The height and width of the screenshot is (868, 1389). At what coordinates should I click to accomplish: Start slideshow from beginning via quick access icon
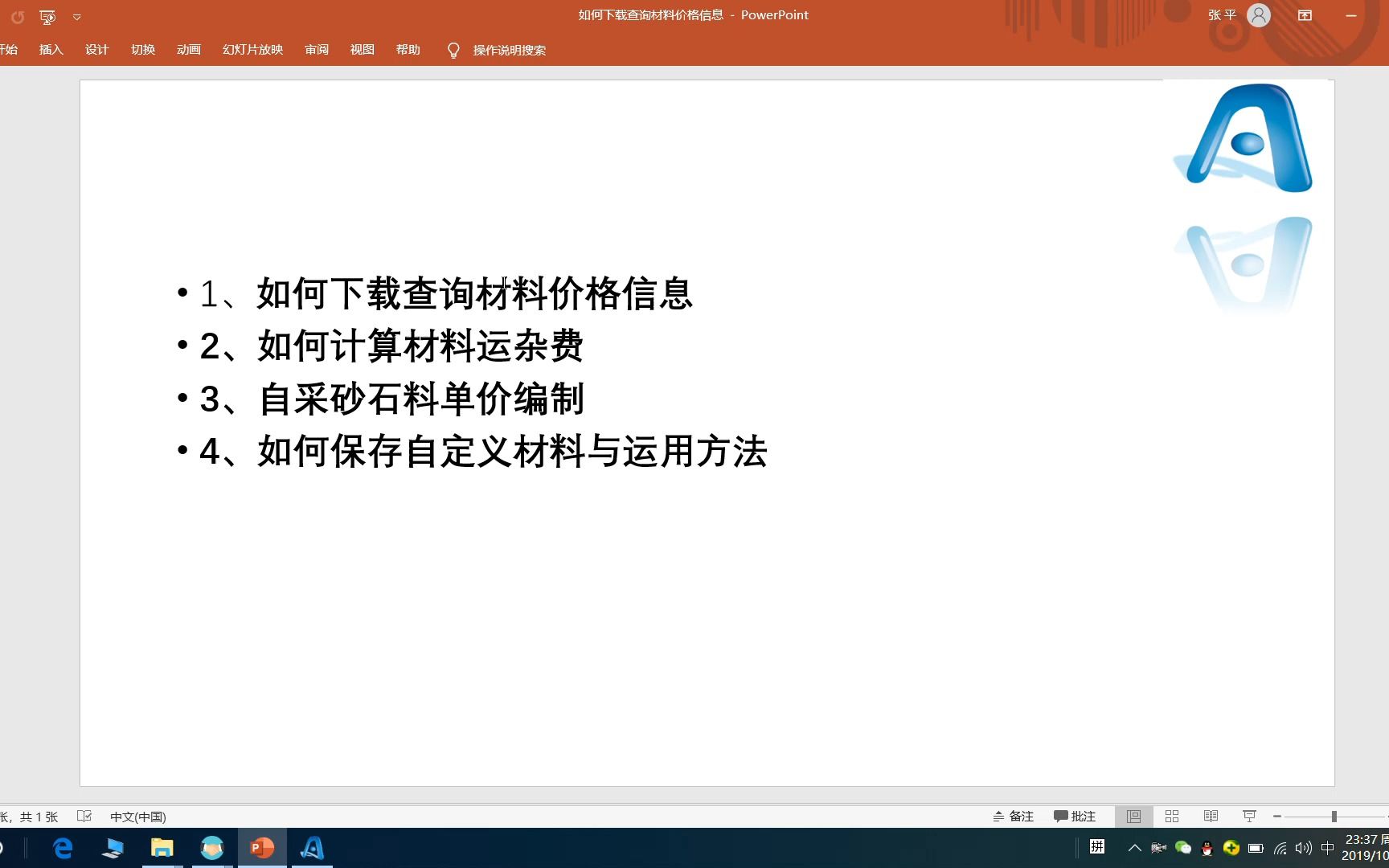47,16
